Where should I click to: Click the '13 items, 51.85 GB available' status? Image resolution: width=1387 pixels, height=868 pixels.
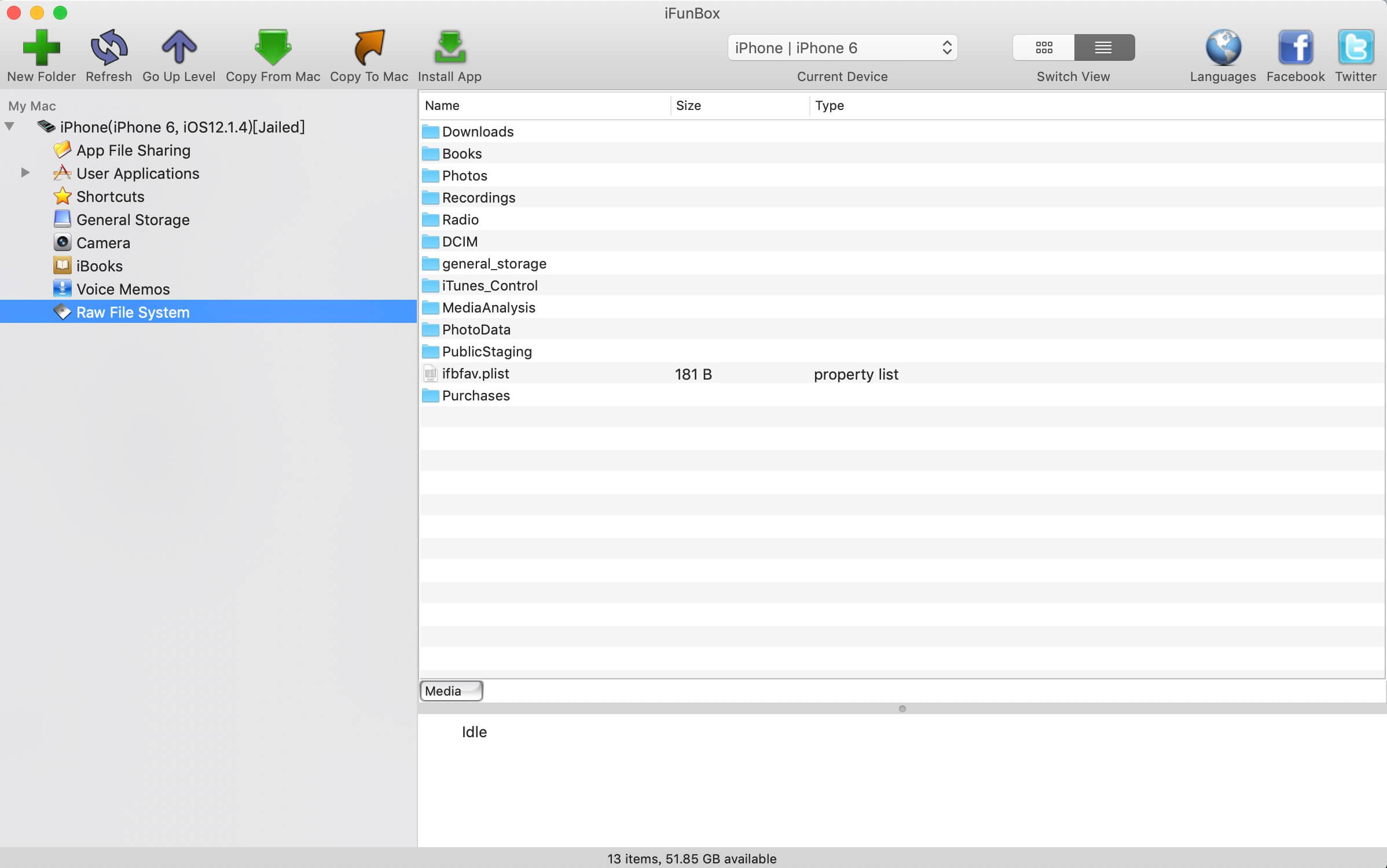[692, 859]
